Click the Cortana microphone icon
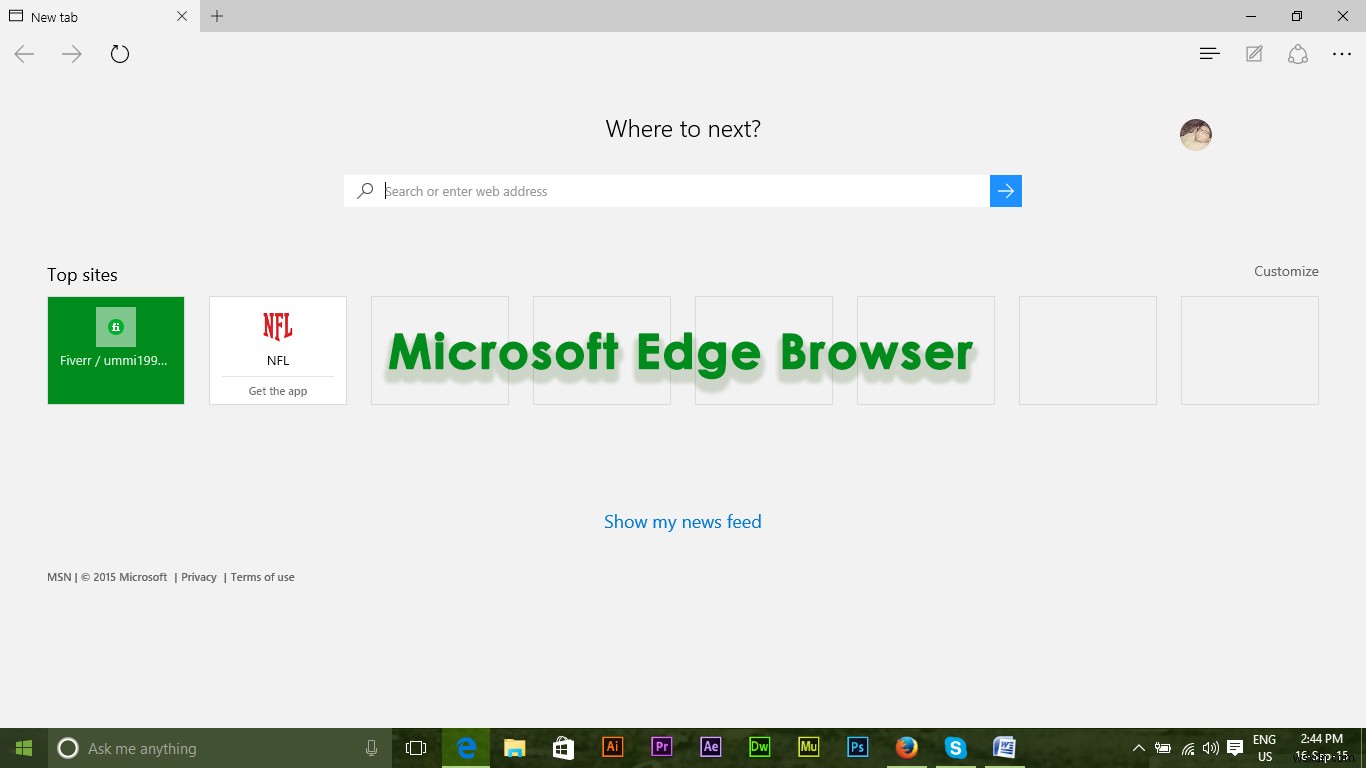 pyautogui.click(x=371, y=747)
